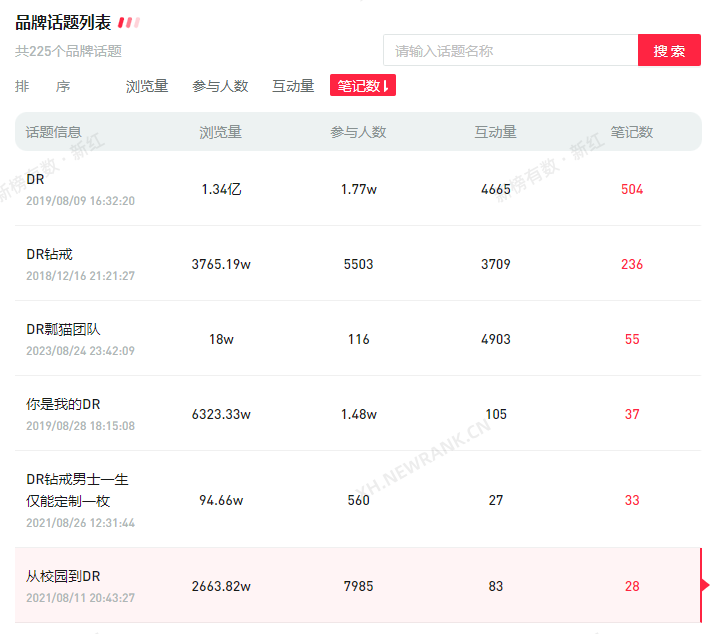Viewport: 728px width, 634px height.
Task: Select the 18w view count
Action: pyautogui.click(x=221, y=339)
